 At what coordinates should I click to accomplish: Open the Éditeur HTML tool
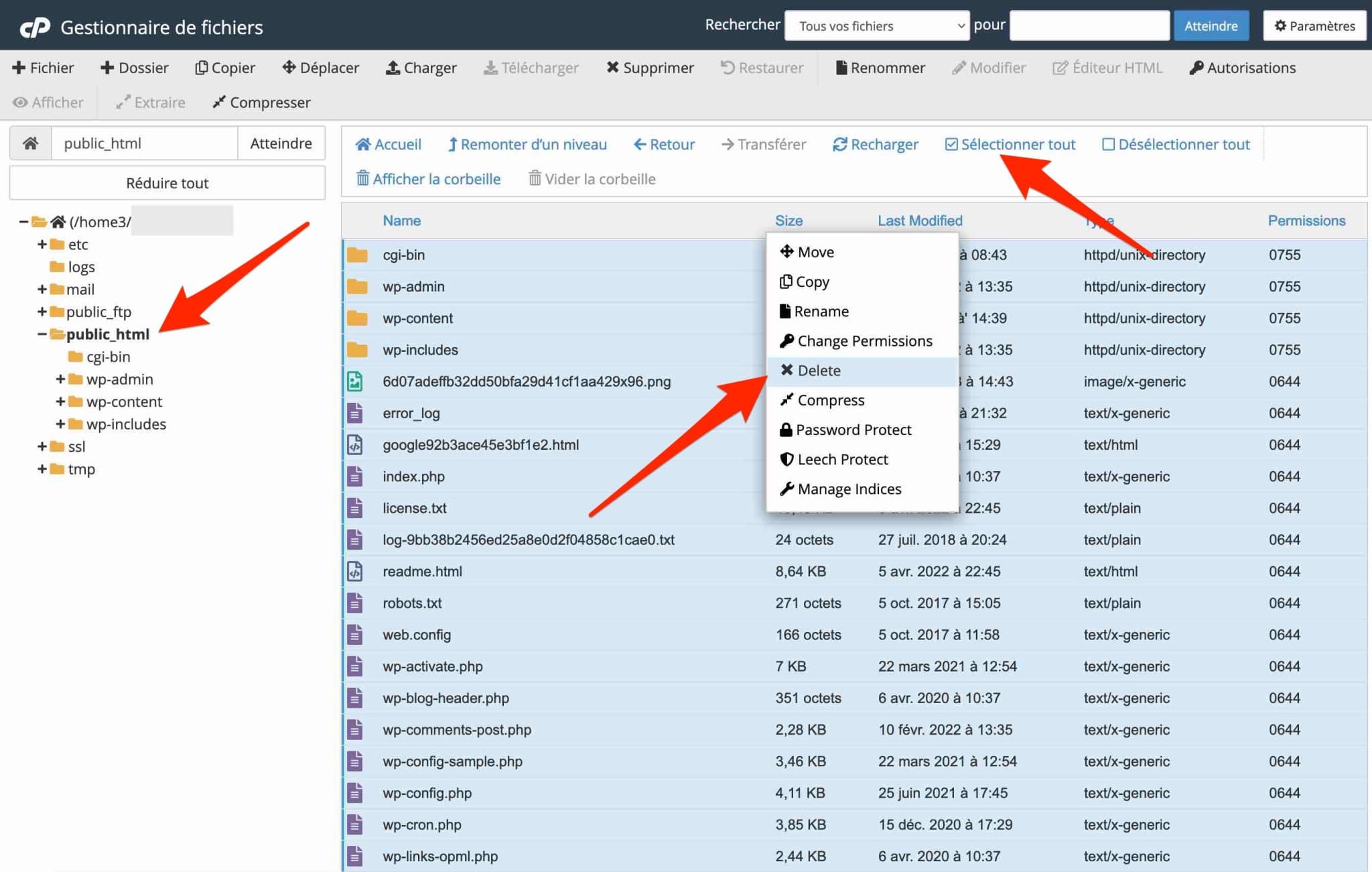tap(1107, 68)
